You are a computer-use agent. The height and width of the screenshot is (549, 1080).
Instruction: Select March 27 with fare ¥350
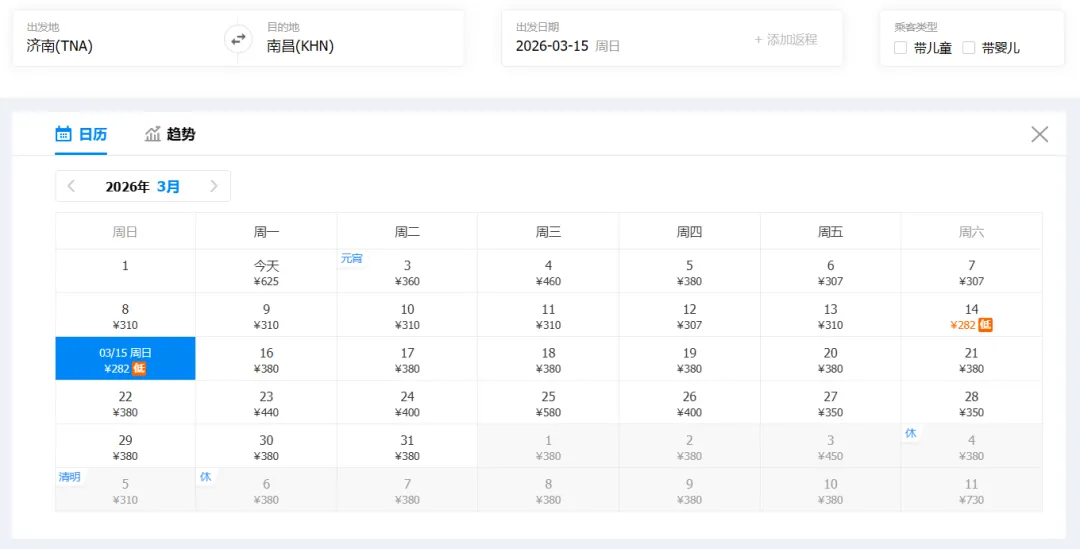pyautogui.click(x=831, y=402)
